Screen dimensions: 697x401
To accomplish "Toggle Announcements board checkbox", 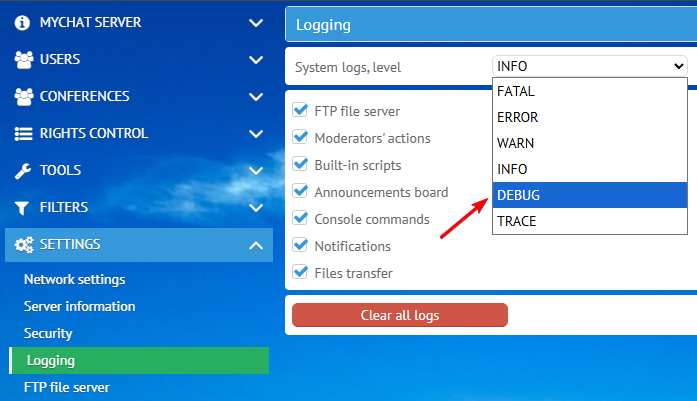I will (x=300, y=191).
